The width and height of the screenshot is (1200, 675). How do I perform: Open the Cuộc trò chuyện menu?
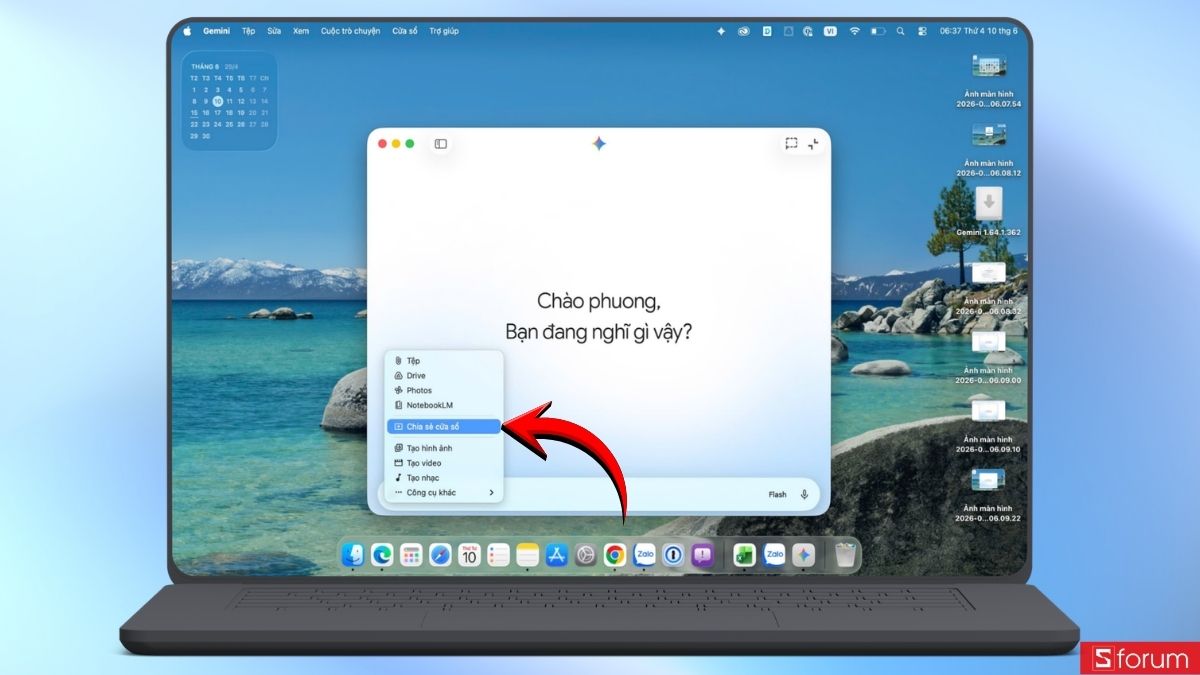pyautogui.click(x=350, y=31)
